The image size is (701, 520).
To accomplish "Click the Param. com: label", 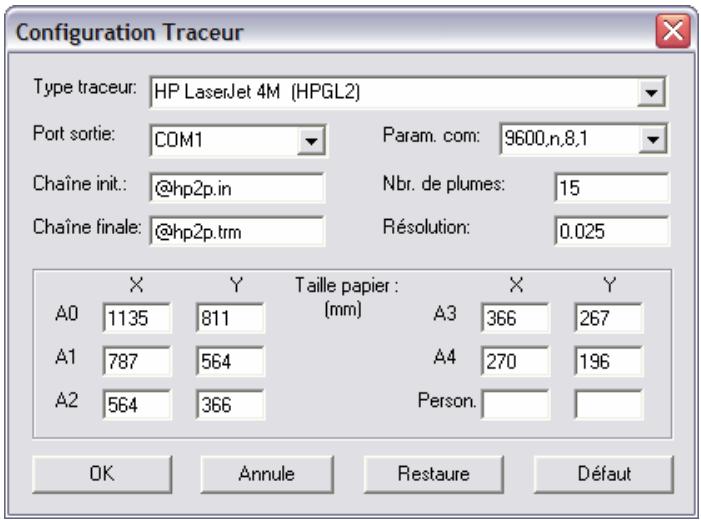I will (x=431, y=135).
